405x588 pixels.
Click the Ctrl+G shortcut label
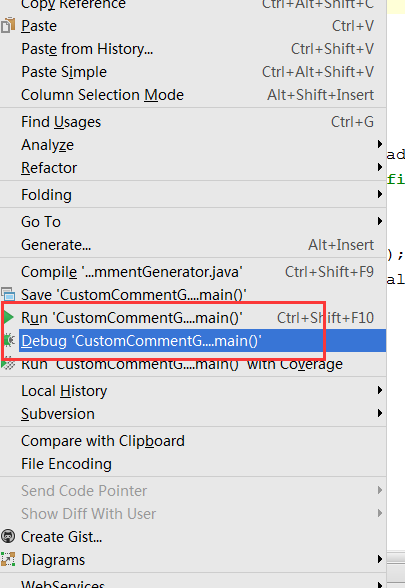(x=352, y=122)
